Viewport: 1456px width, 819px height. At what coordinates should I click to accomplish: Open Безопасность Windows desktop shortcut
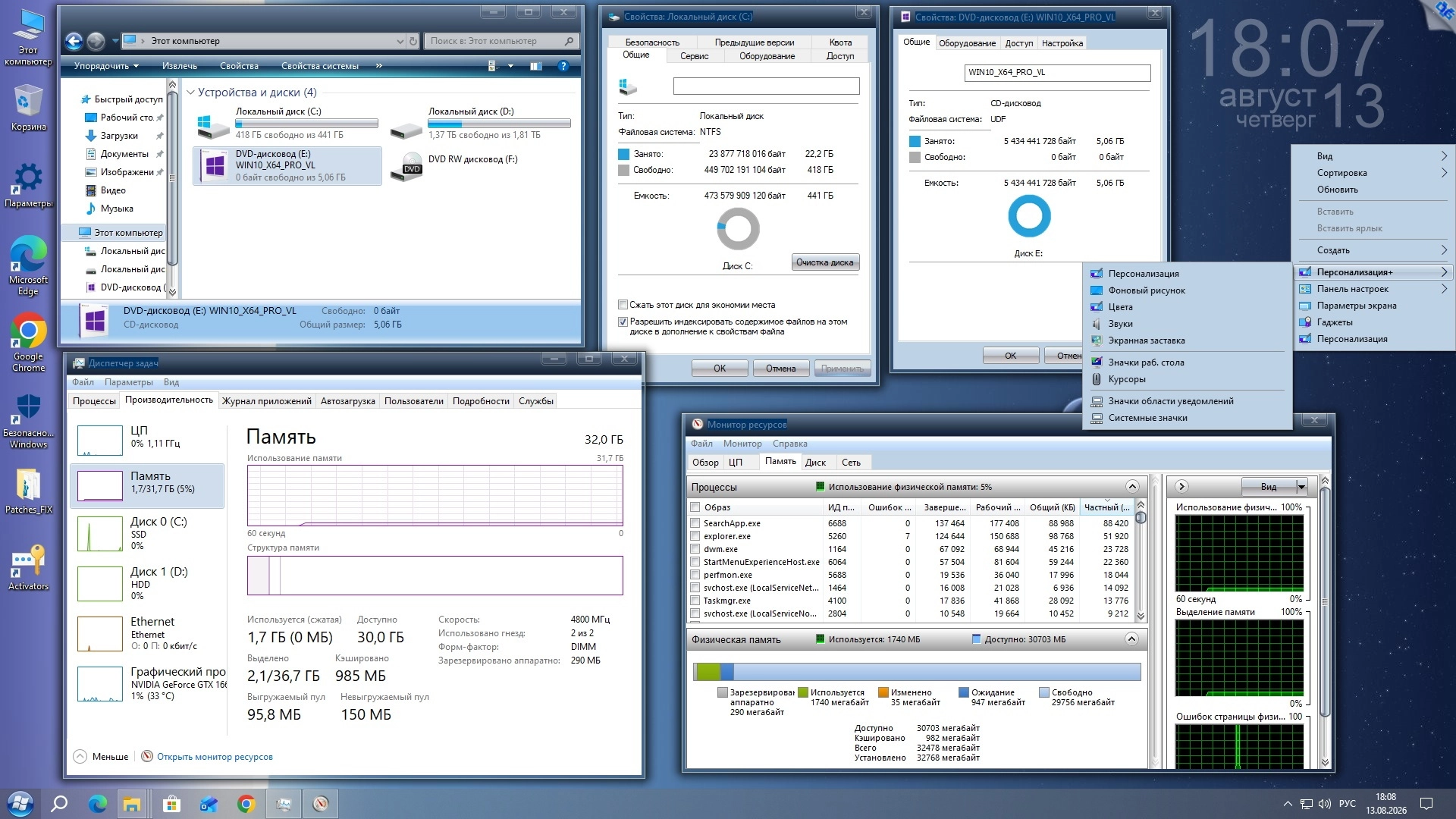28,421
